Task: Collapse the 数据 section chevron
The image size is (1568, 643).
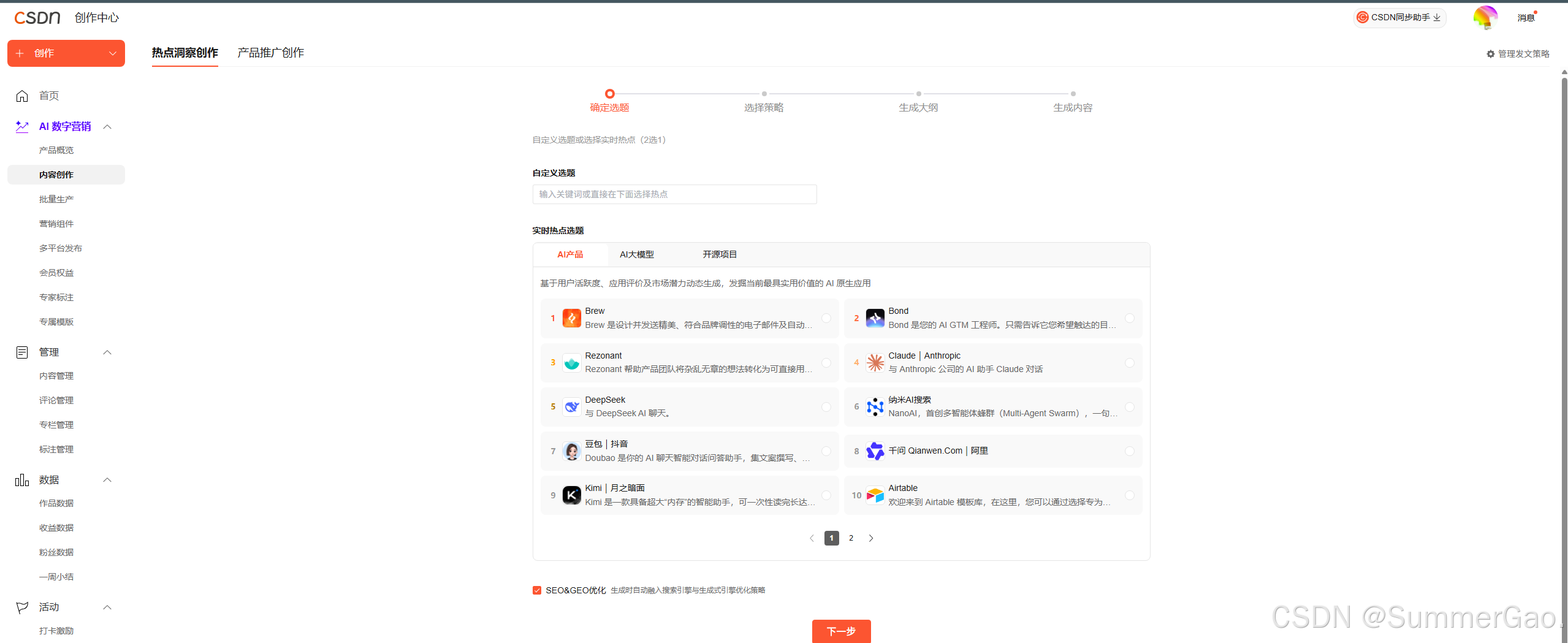Action: click(x=107, y=480)
